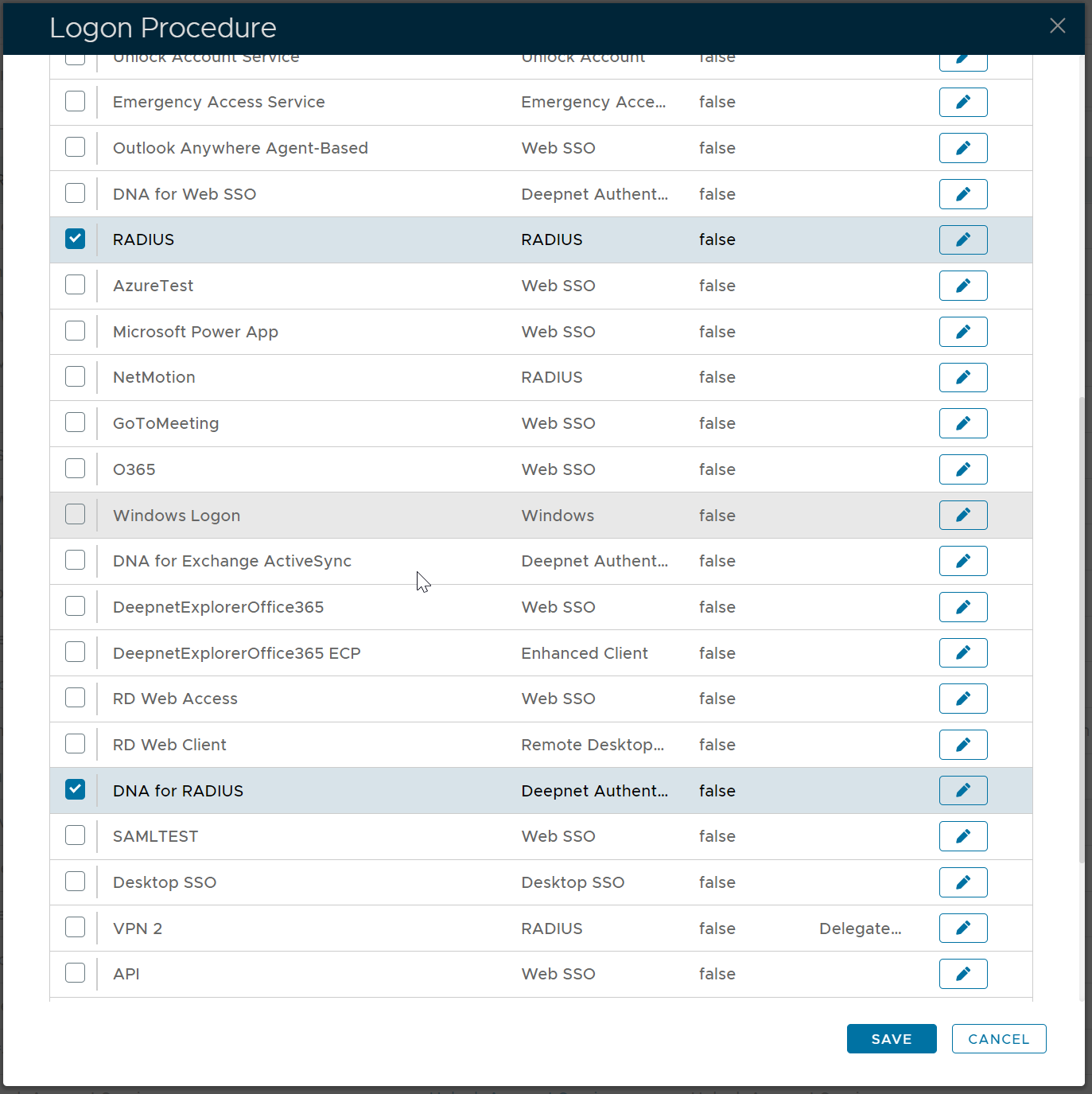Select the DeepnetExplorerOffice365 ECP row name

click(x=236, y=653)
